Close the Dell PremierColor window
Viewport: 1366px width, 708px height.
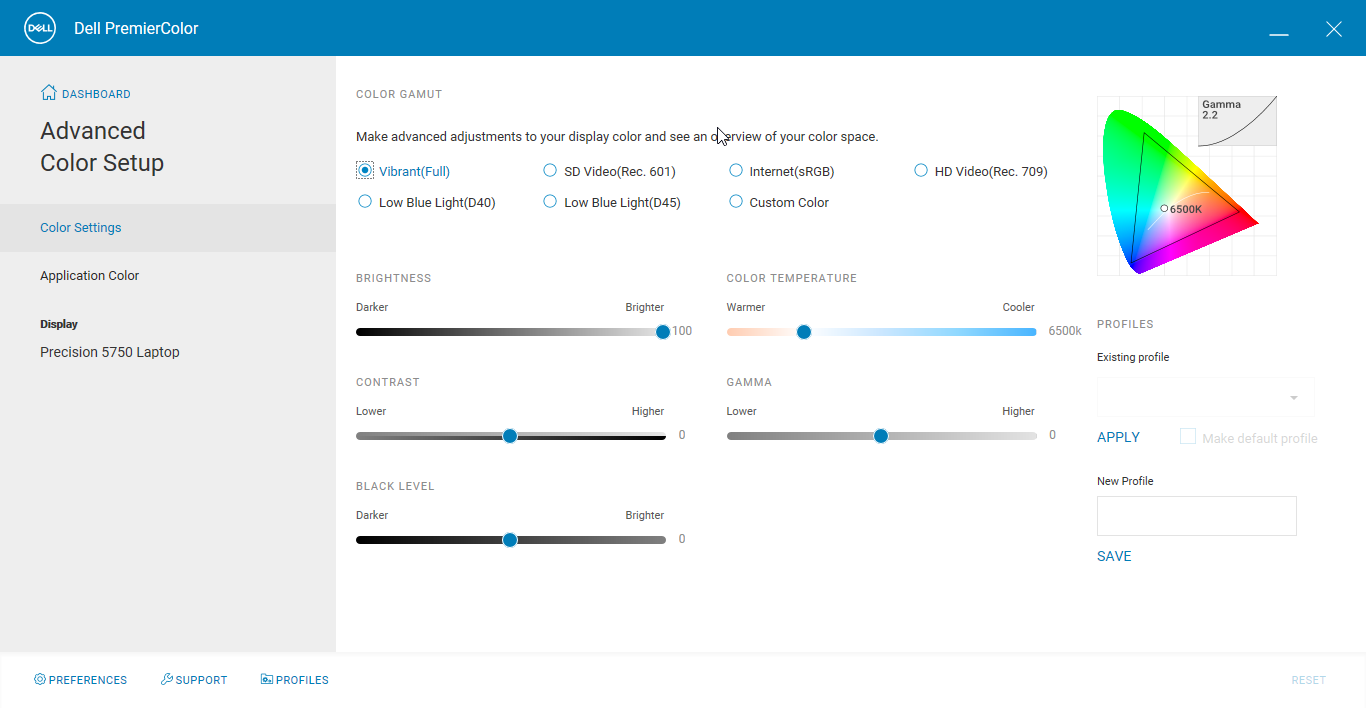coord(1334,29)
